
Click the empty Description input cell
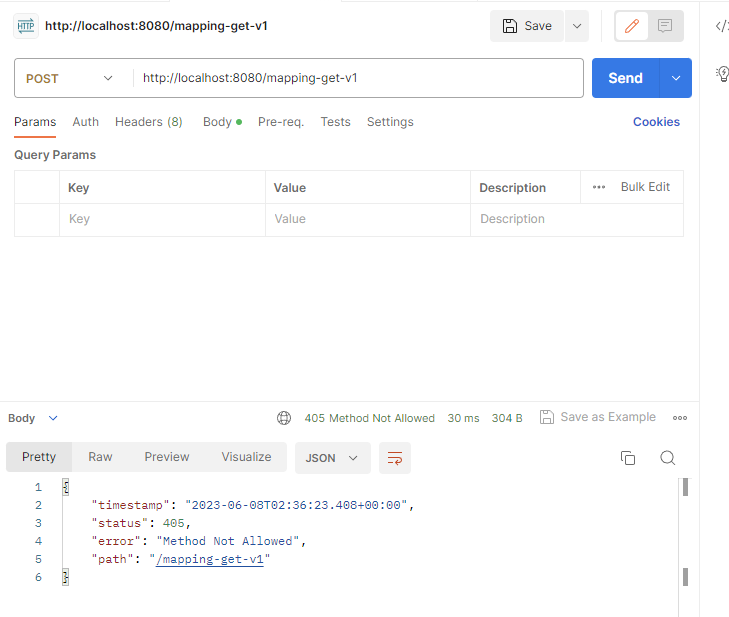(x=577, y=219)
